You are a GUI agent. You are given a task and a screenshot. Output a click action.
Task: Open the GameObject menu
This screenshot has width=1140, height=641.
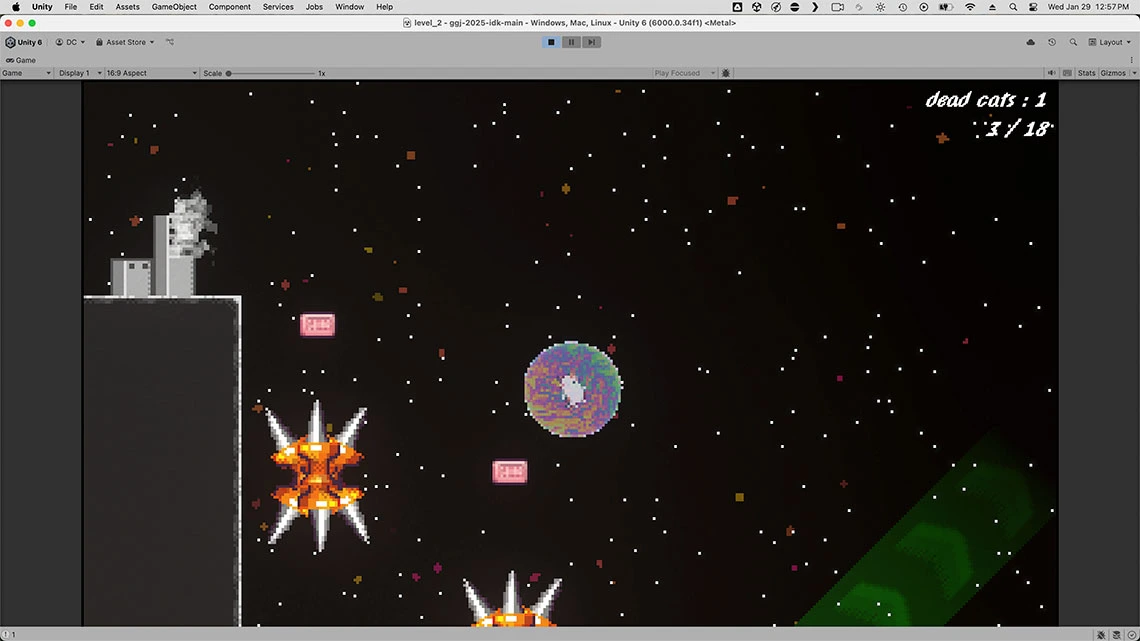point(174,7)
